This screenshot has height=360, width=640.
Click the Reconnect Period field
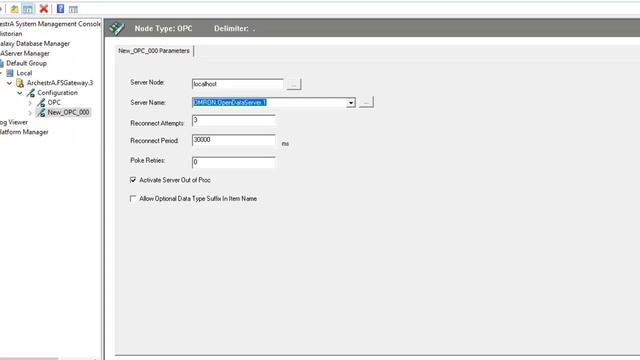tap(233, 140)
